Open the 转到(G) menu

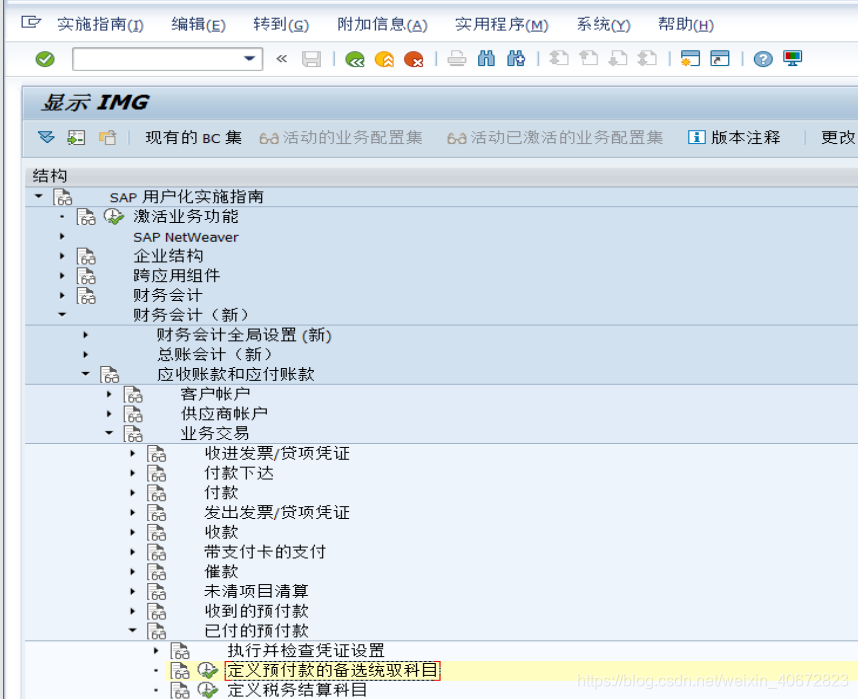click(281, 25)
